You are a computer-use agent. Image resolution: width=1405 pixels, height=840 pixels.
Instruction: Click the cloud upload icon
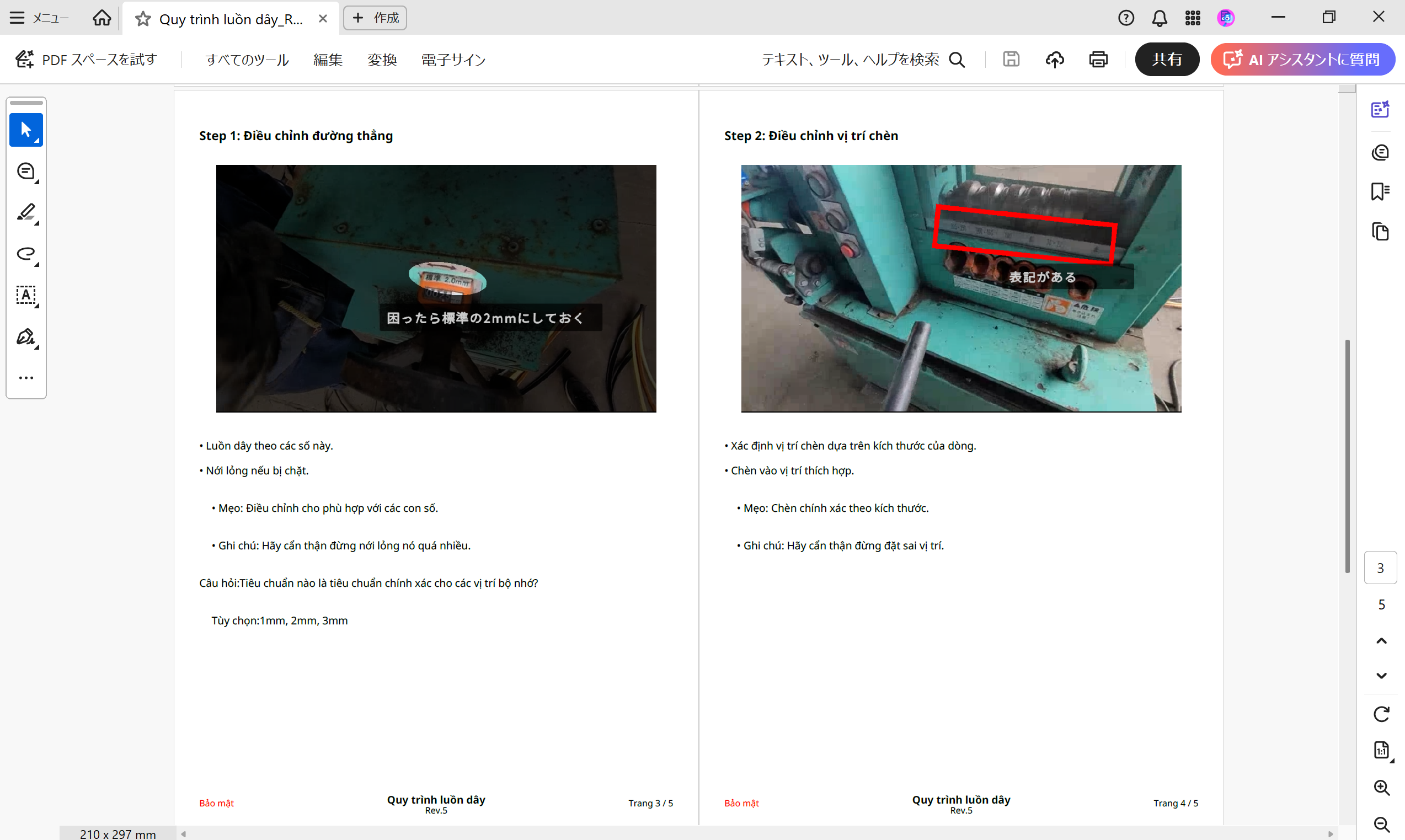click(x=1055, y=60)
